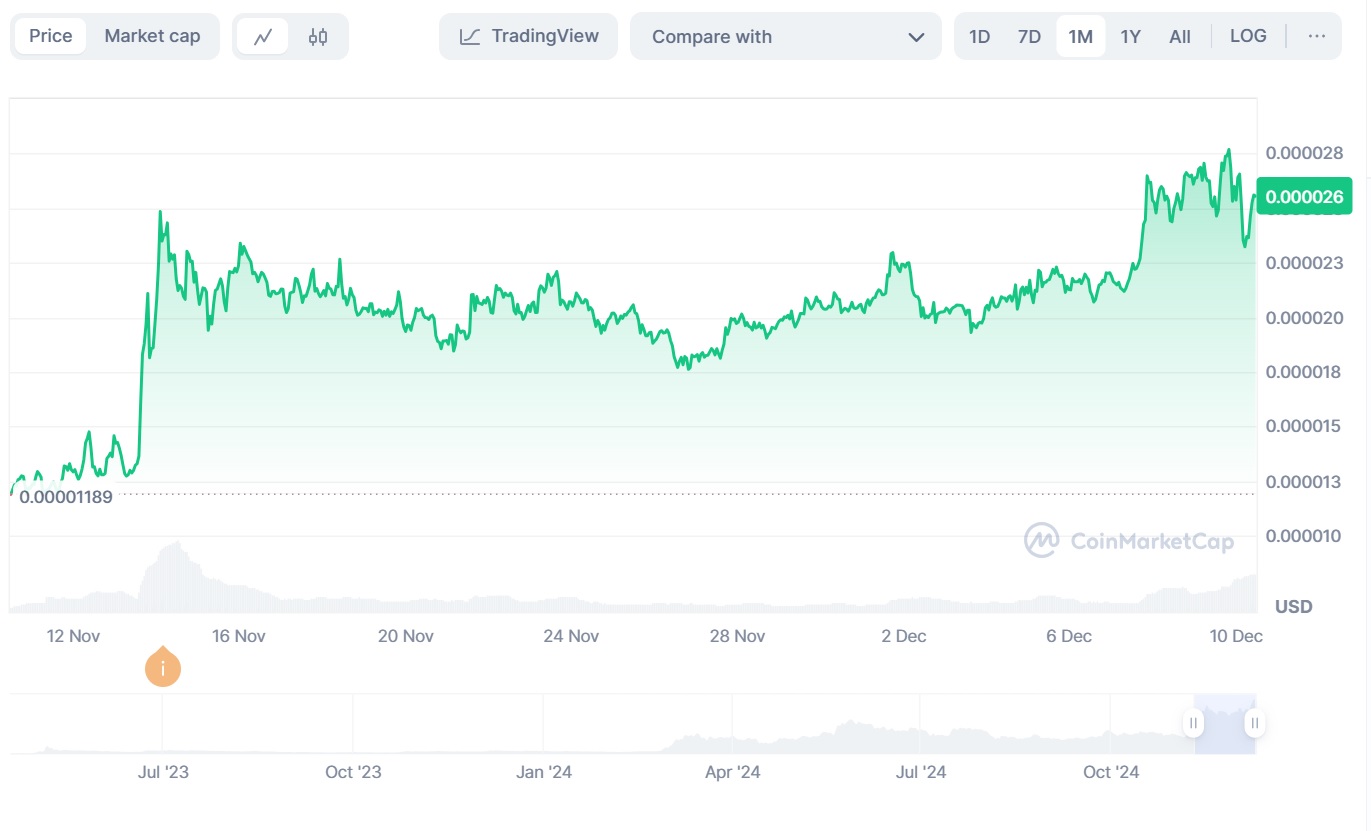Open the three-dots more options menu
This screenshot has width=1371, height=831.
point(1317,36)
